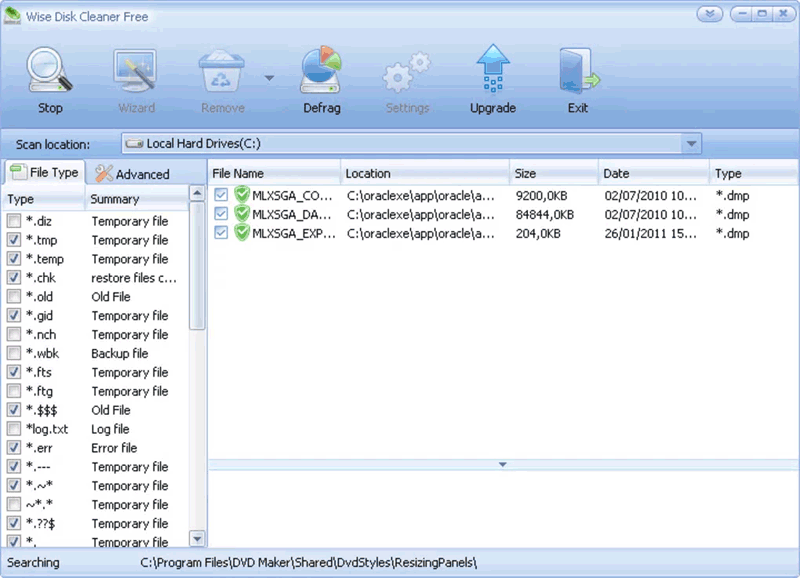Open the Scan location dropdown
Viewport: 800px width, 578px height.
click(x=691, y=144)
